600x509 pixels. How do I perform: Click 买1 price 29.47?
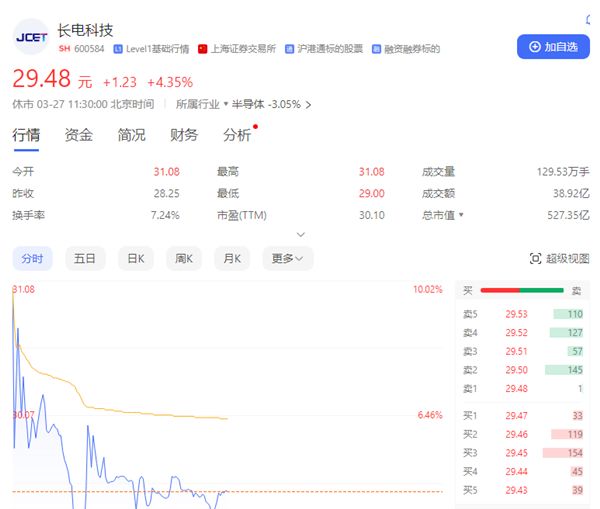pyautogui.click(x=516, y=416)
